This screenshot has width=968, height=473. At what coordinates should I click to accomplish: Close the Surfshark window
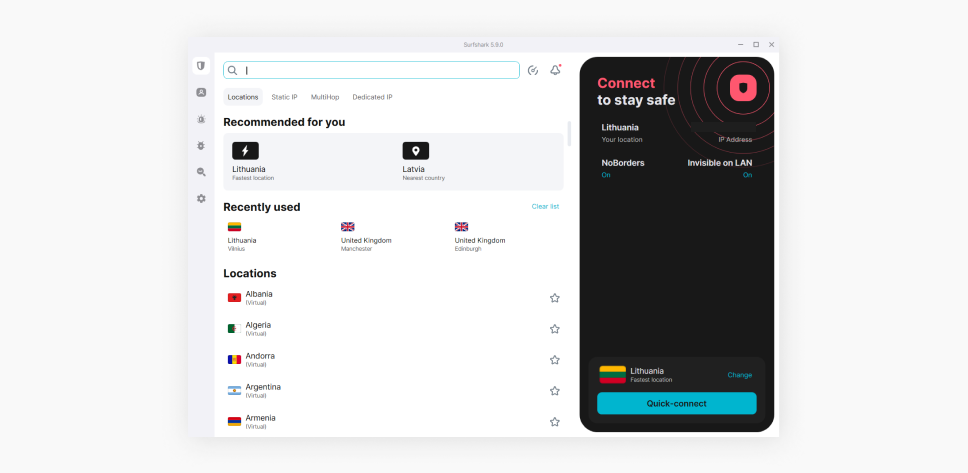pos(771,44)
